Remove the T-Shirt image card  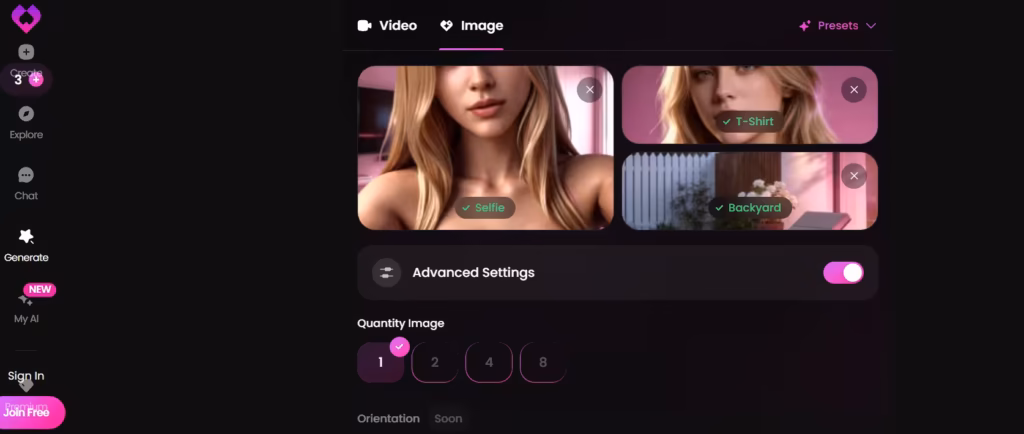(854, 90)
